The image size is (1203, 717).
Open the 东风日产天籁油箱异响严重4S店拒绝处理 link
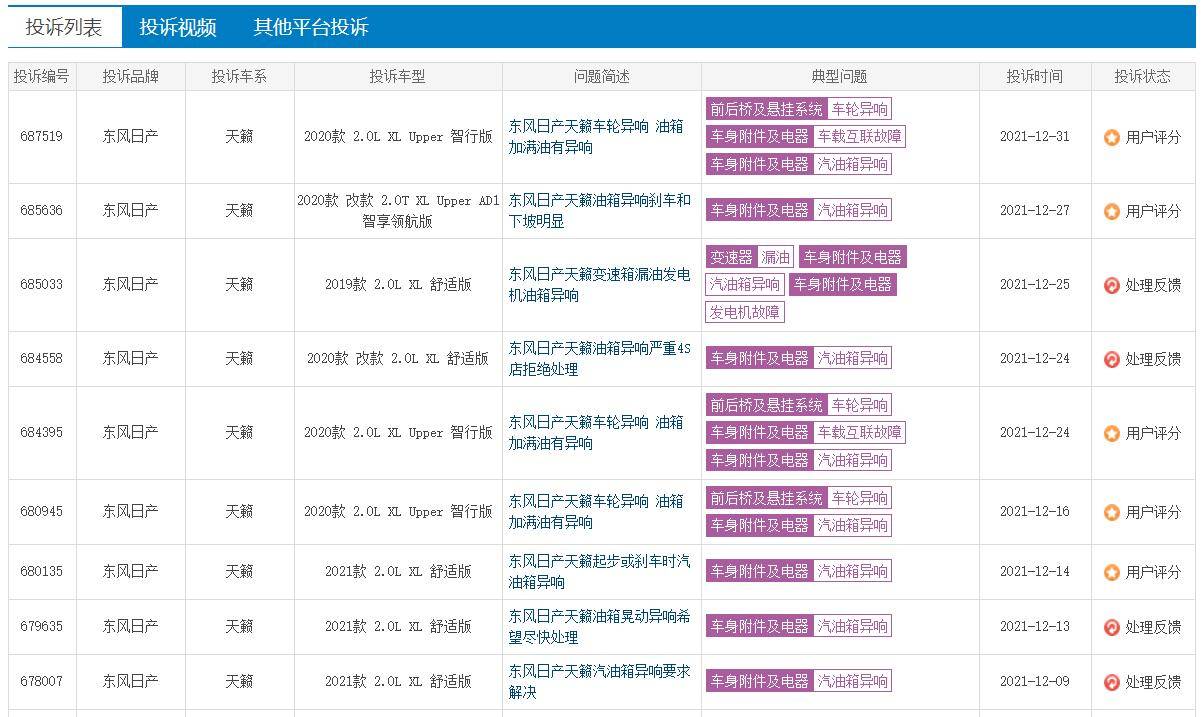pyautogui.click(x=599, y=359)
